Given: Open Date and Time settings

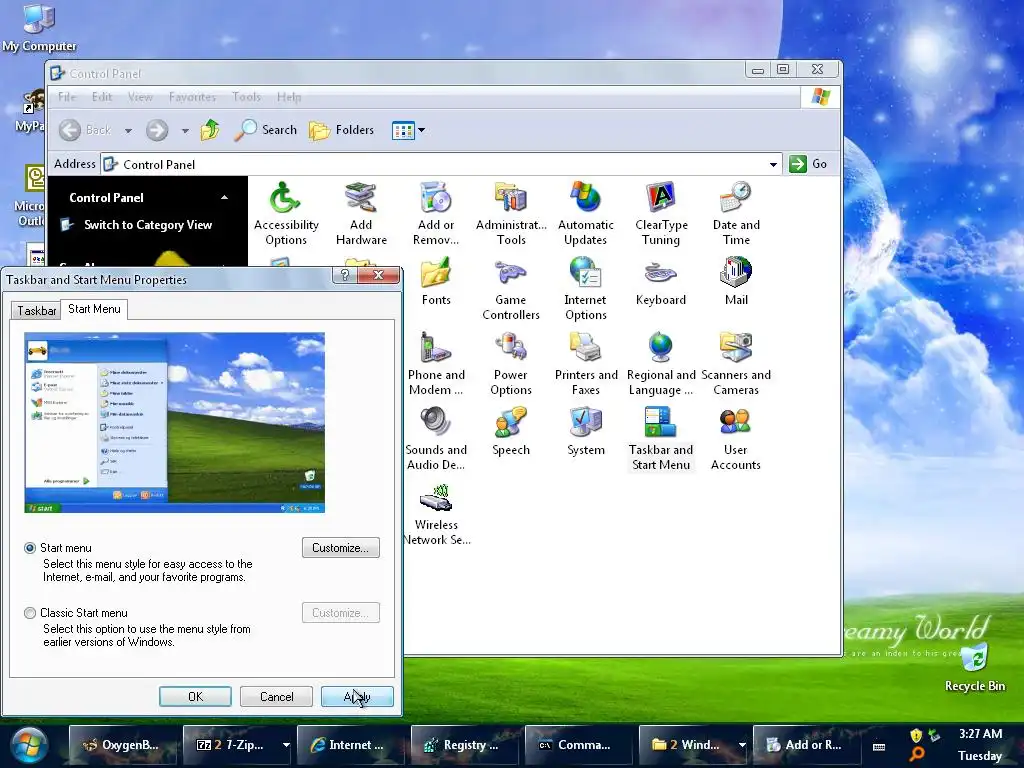Looking at the screenshot, I should tap(736, 214).
